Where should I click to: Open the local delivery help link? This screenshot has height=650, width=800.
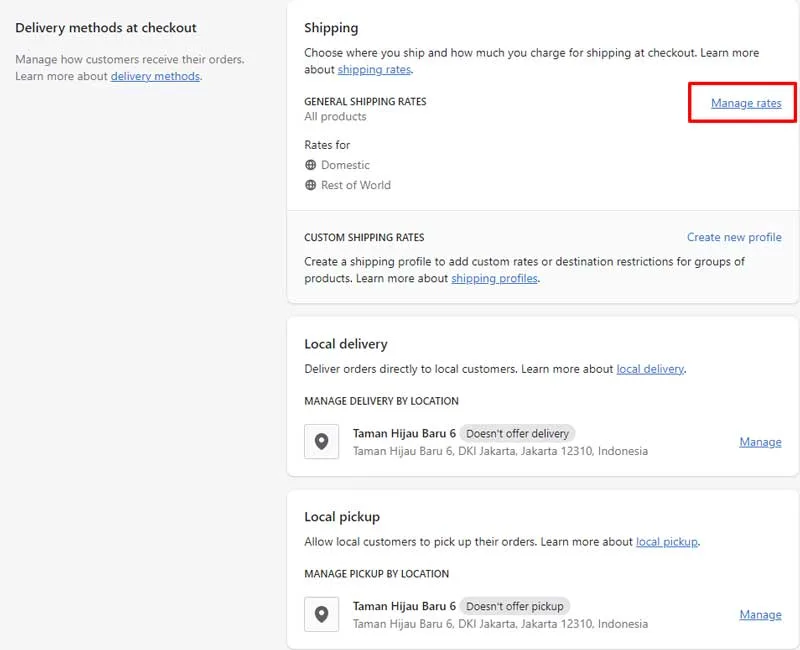pyautogui.click(x=650, y=369)
